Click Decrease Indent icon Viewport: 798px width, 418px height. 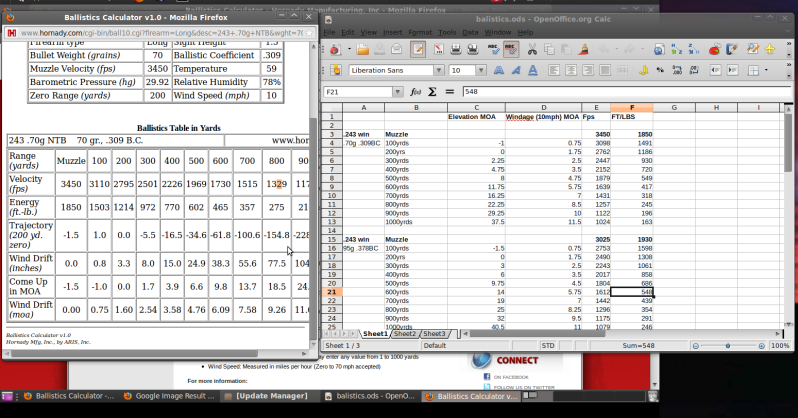coord(715,70)
